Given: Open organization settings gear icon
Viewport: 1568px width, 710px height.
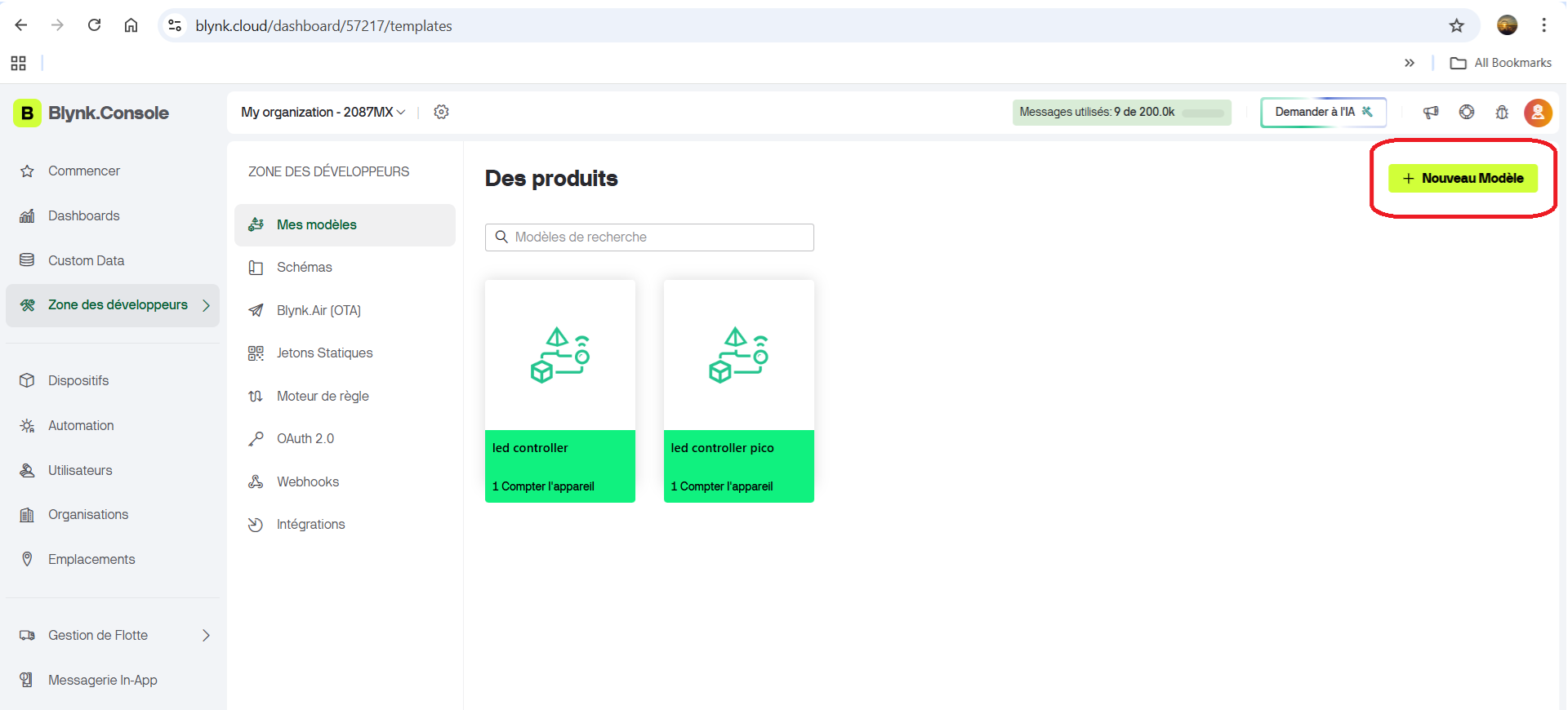Looking at the screenshot, I should (441, 112).
